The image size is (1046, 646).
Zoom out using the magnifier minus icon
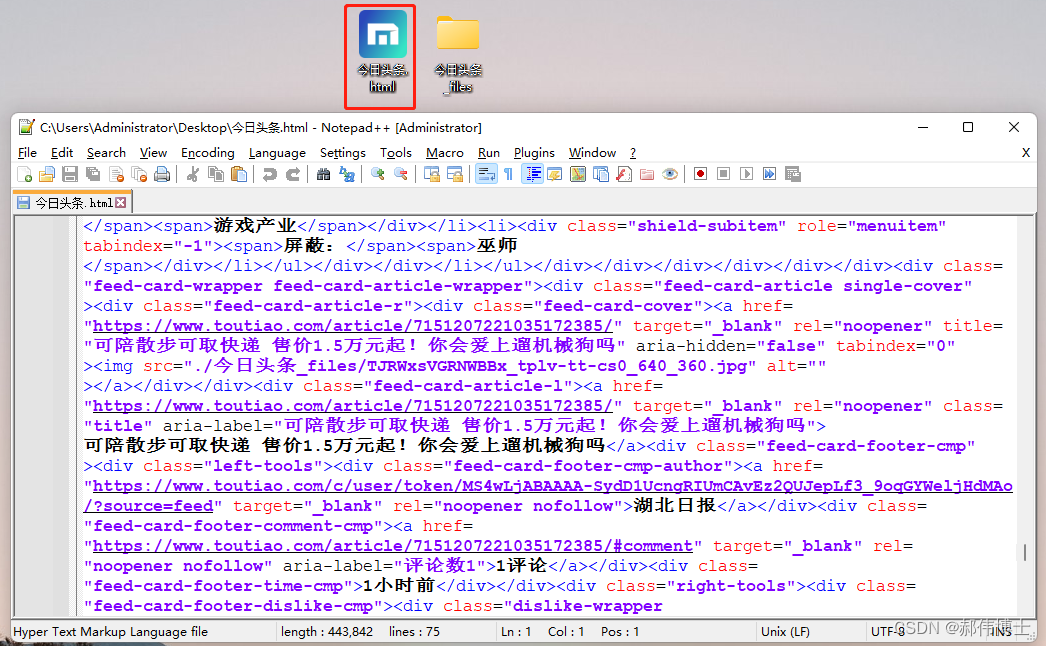(x=400, y=175)
